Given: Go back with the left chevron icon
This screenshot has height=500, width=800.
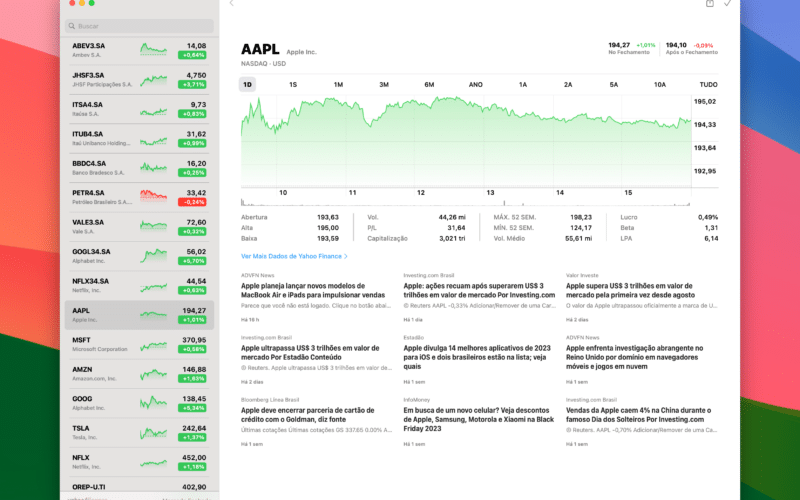Looking at the screenshot, I should pyautogui.click(x=231, y=3).
